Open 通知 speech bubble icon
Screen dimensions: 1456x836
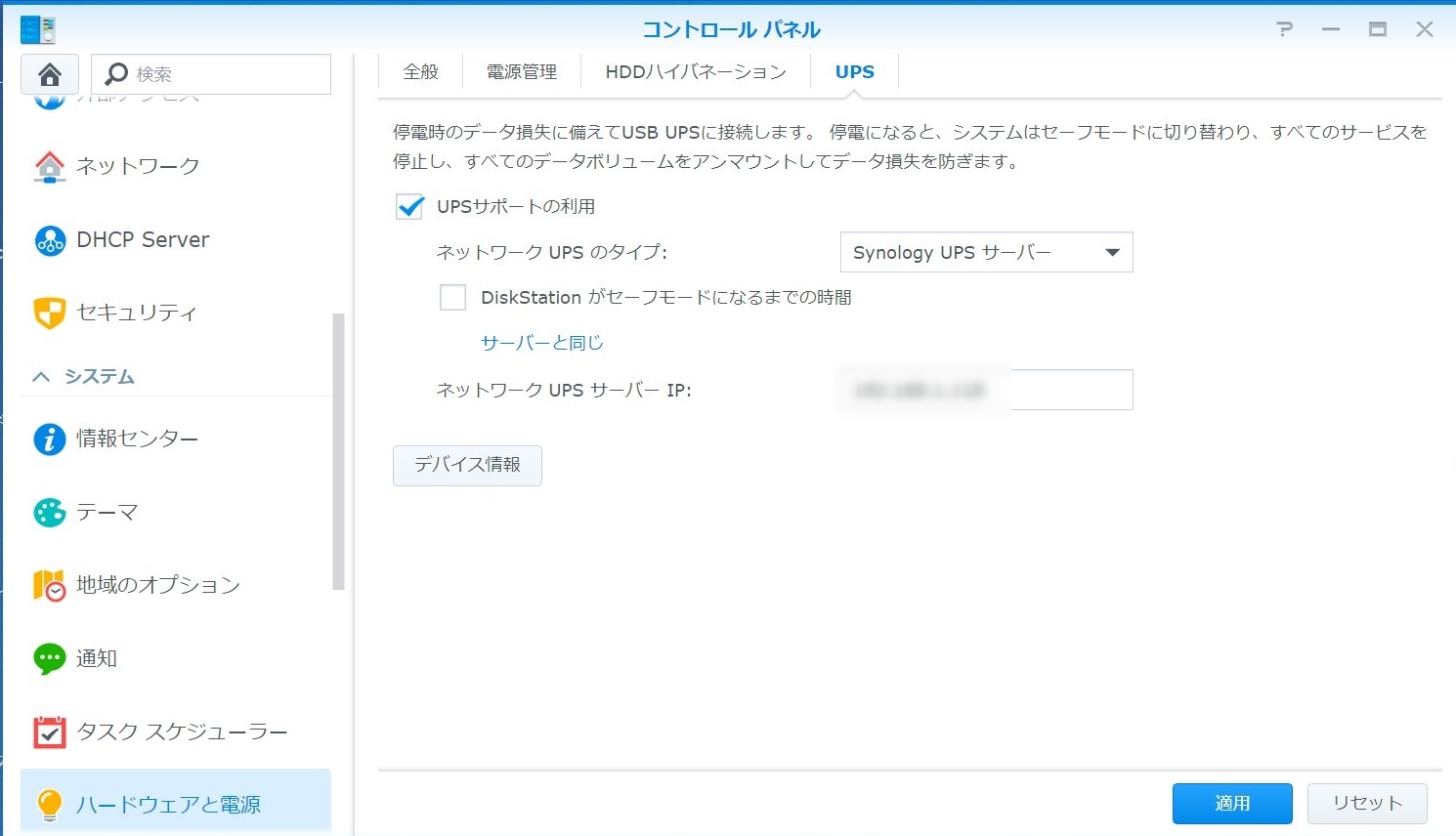[x=50, y=658]
